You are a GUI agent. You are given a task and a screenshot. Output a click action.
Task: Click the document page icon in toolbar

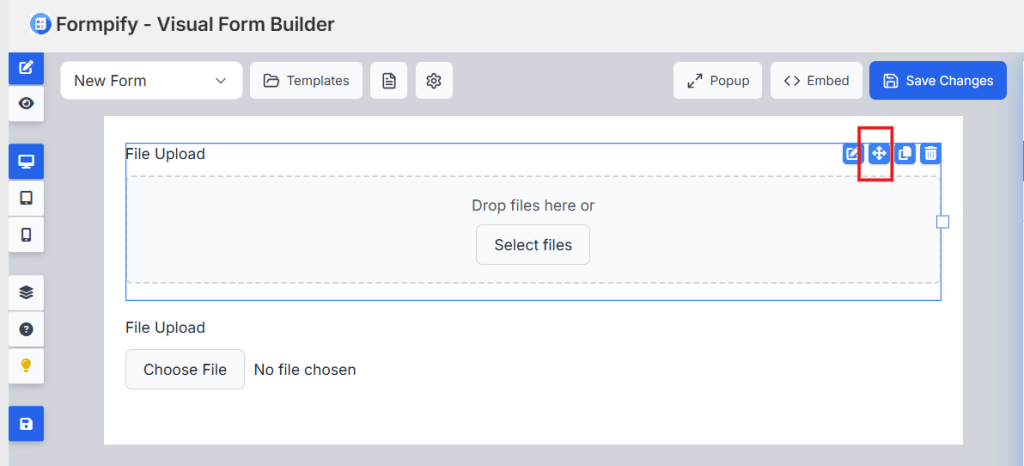(388, 81)
